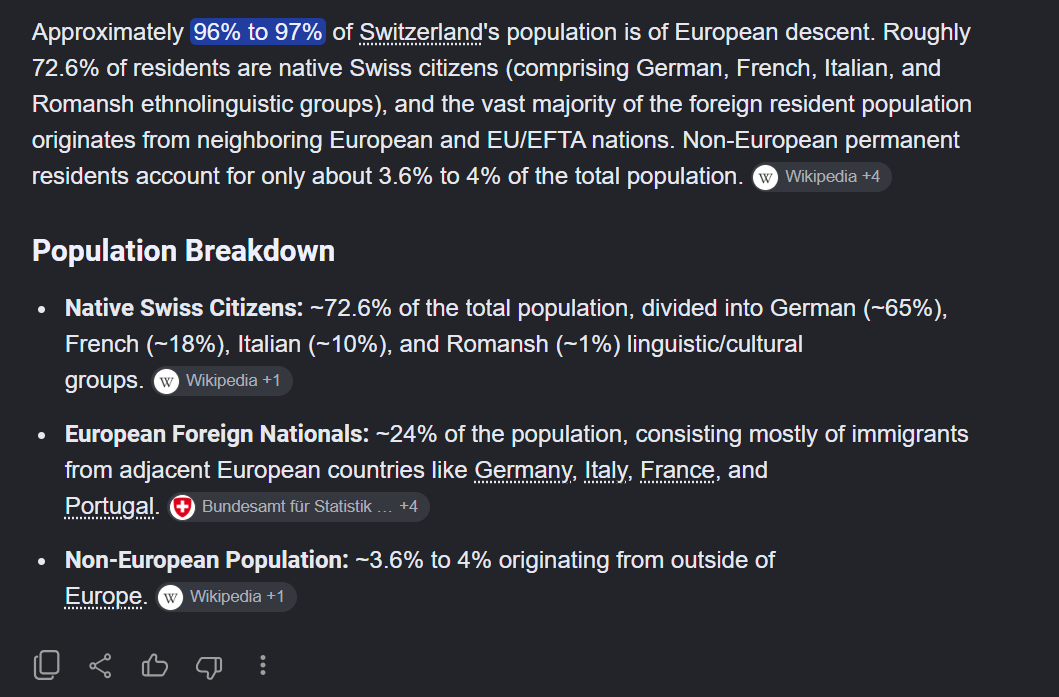Click the Population Breakdown heading
Screen dimensions: 1059x697
tap(183, 251)
